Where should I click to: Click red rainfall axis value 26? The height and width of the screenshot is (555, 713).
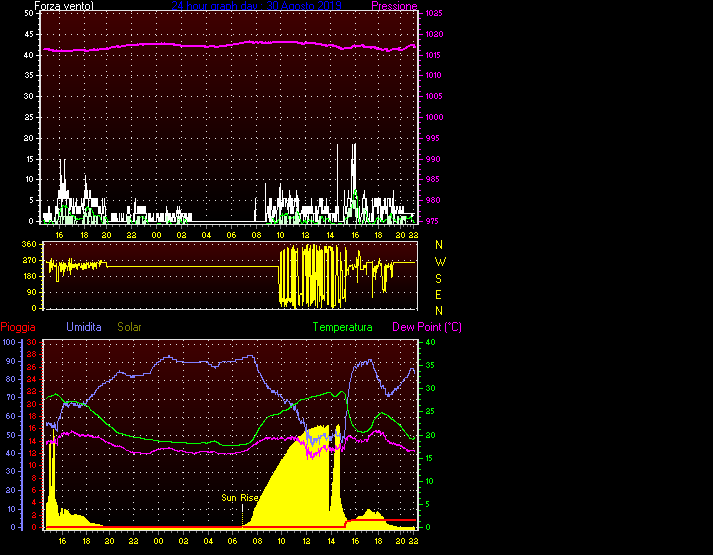coord(32,367)
